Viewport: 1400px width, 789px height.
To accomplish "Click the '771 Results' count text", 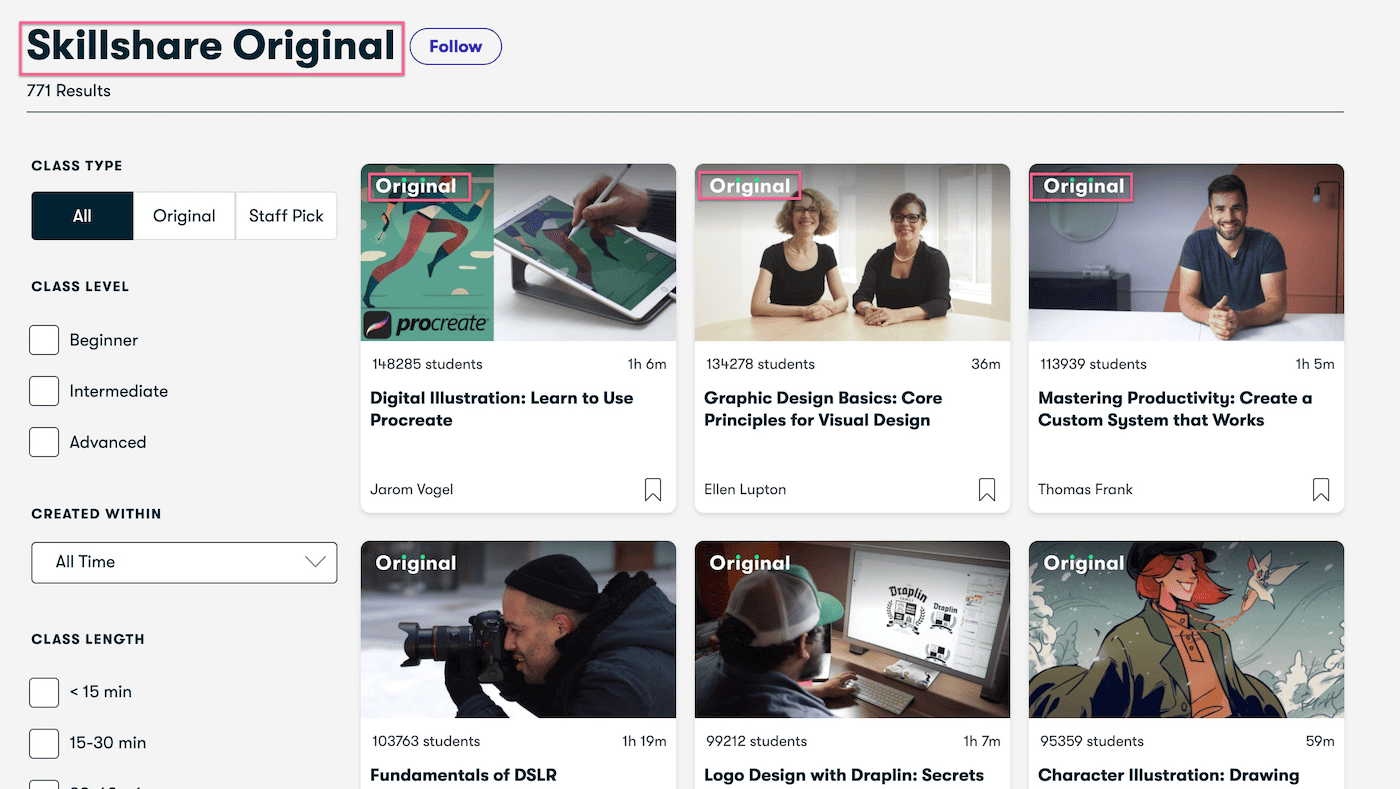I will tap(69, 91).
